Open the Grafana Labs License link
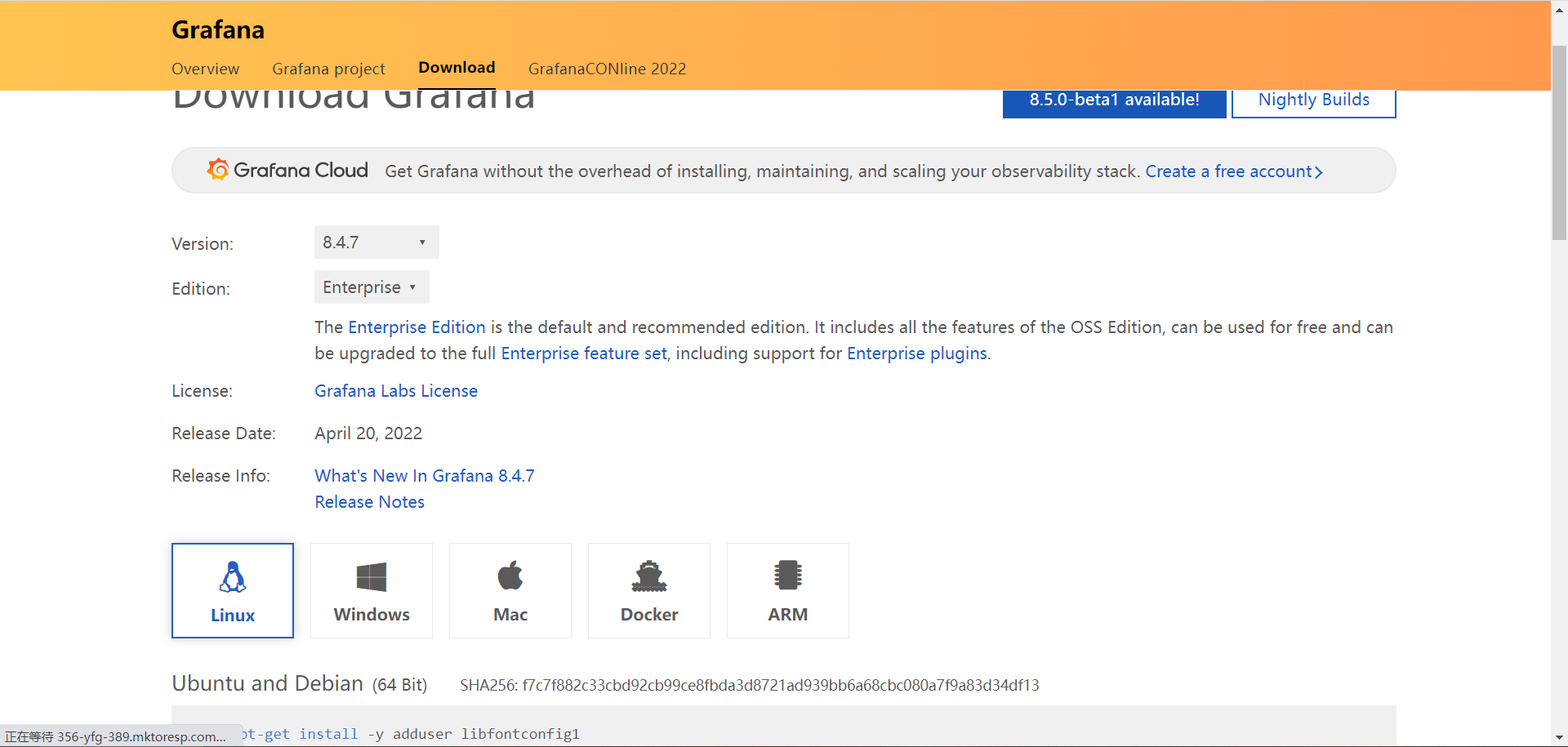Screen dimensions: 1568x747 (396, 391)
